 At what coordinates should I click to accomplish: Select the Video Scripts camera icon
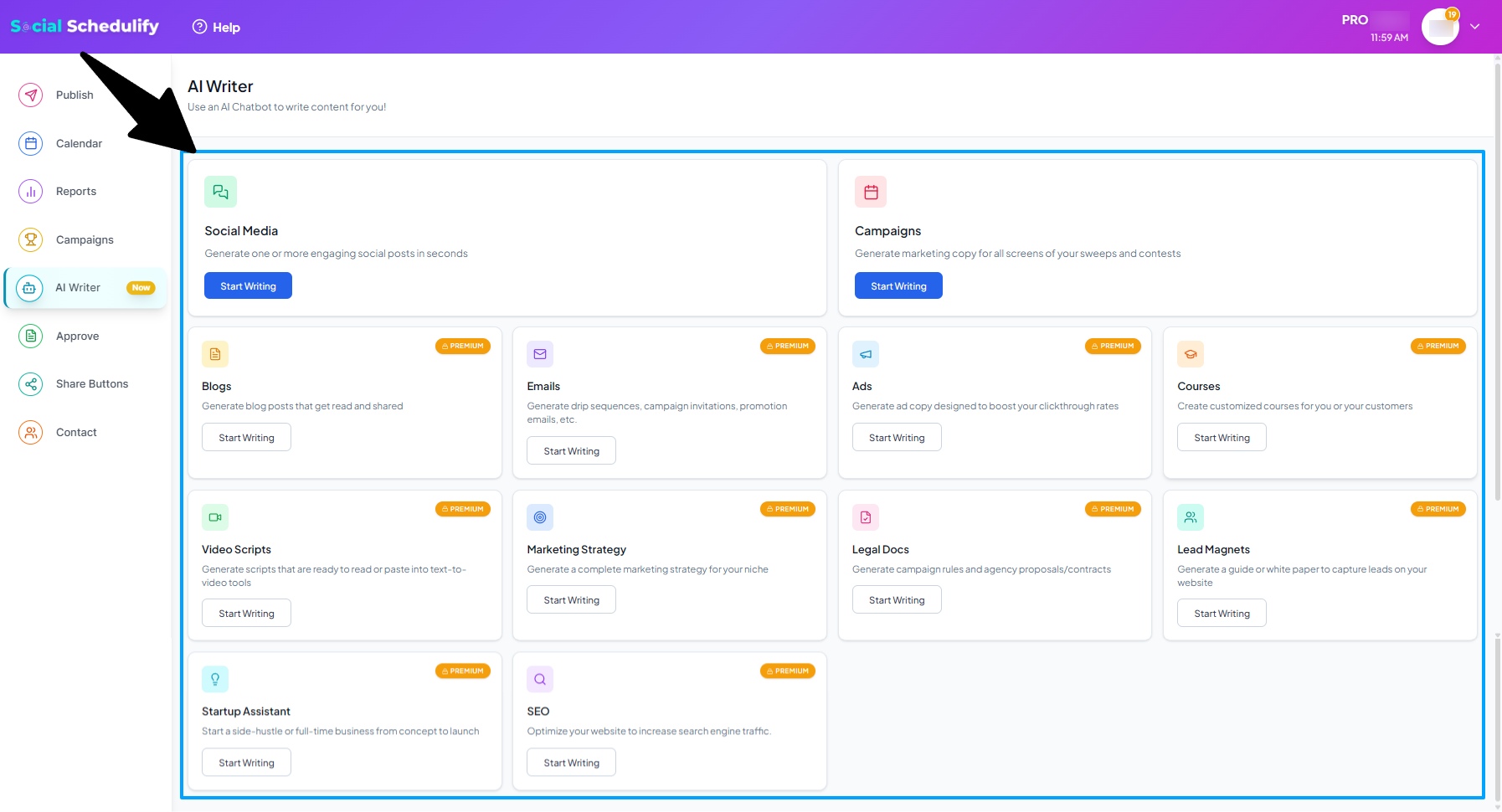click(x=215, y=516)
